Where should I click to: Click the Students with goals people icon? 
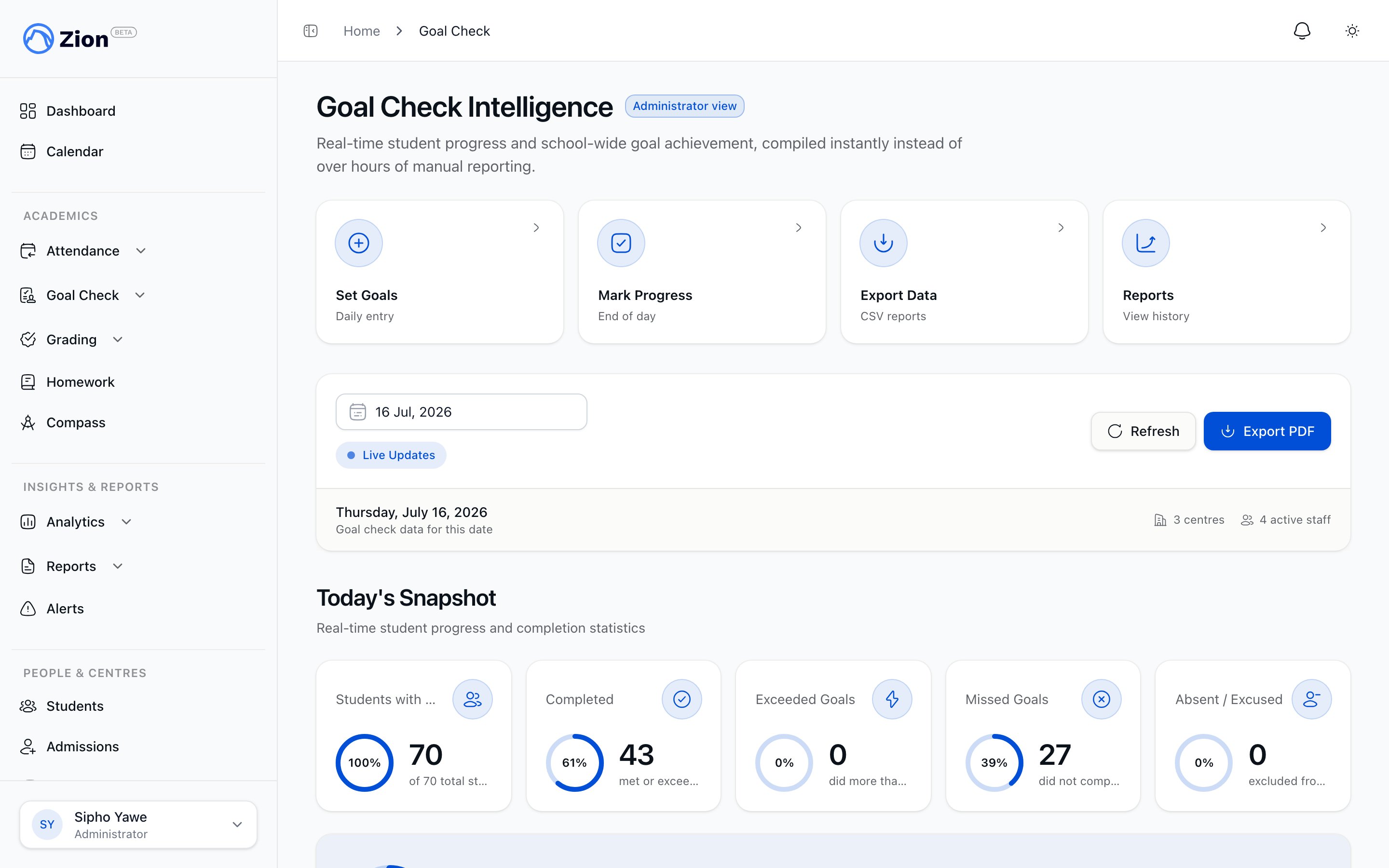click(472, 699)
